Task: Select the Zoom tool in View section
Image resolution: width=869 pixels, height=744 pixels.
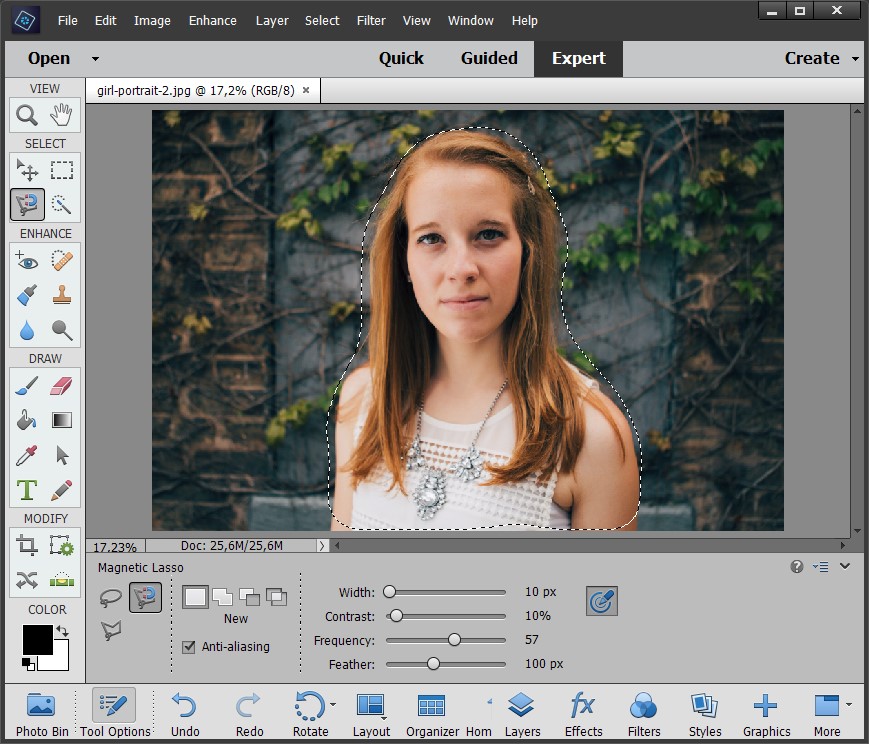Action: pyautogui.click(x=27, y=115)
